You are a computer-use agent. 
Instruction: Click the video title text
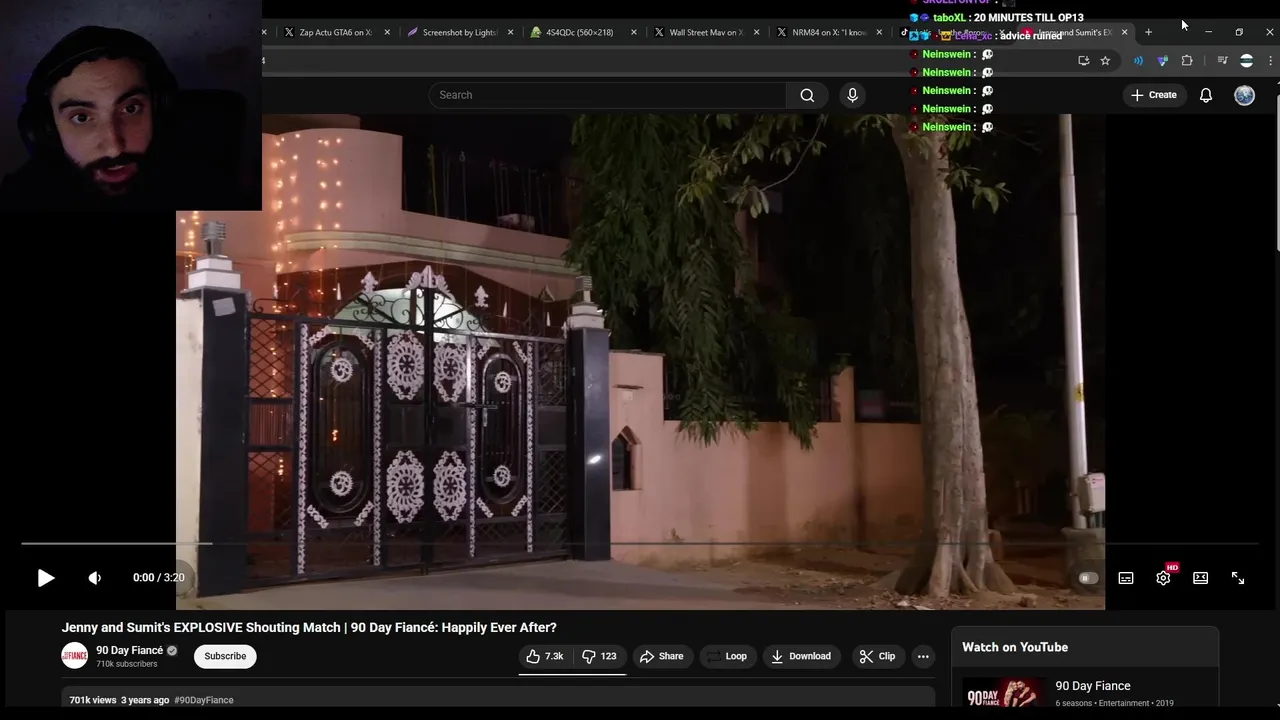309,628
